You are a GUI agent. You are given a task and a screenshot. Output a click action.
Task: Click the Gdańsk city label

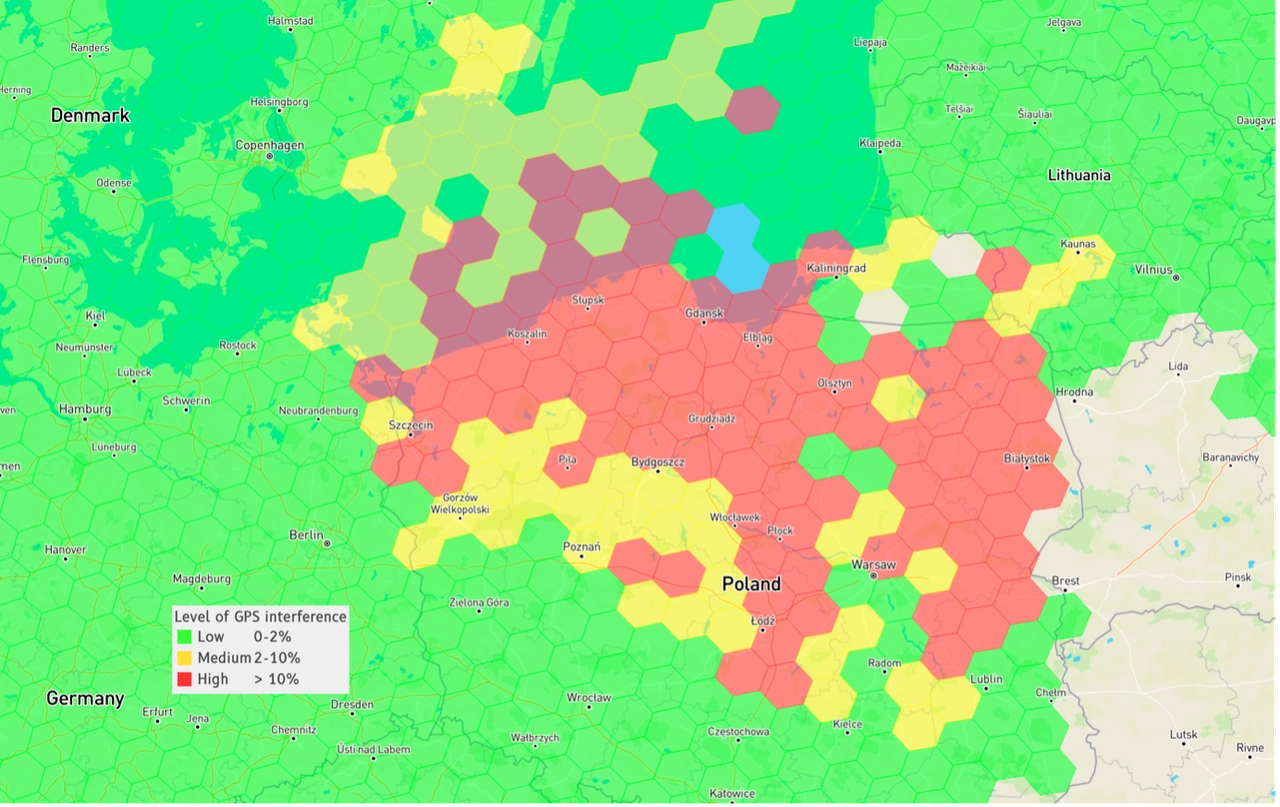(704, 313)
